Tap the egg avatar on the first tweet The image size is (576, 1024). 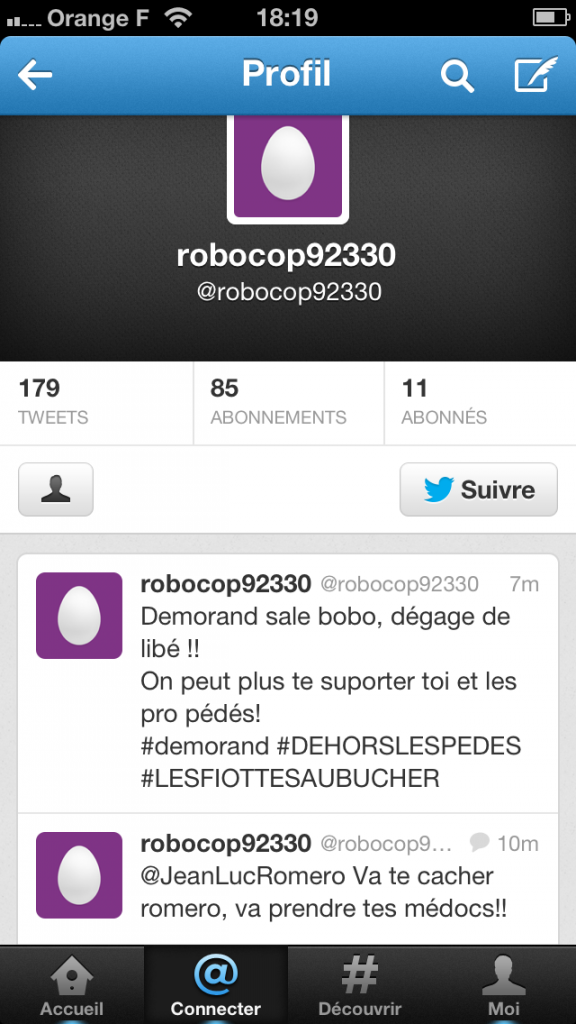point(79,615)
